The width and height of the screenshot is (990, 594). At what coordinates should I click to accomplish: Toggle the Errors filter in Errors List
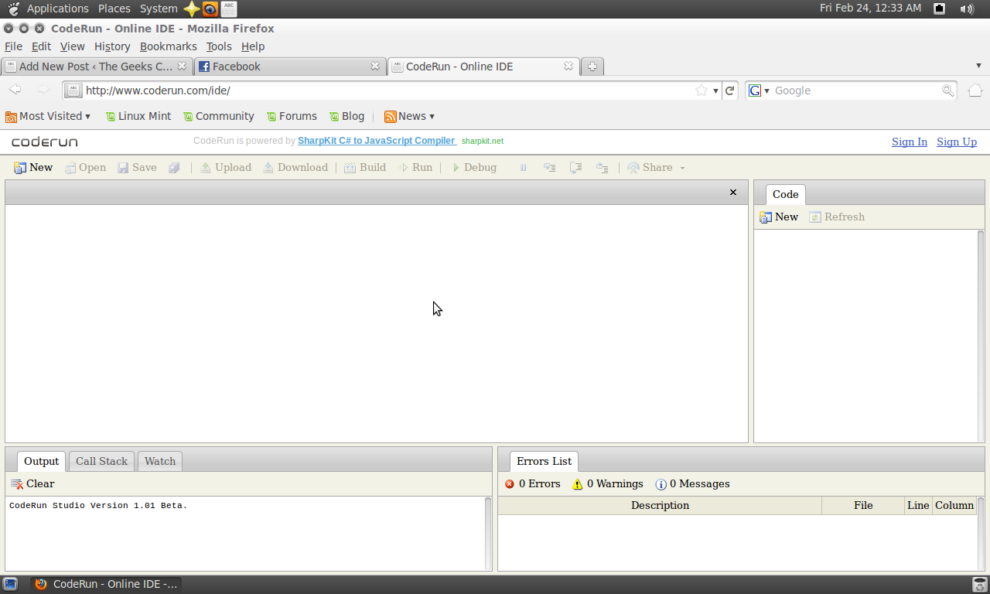coord(533,484)
